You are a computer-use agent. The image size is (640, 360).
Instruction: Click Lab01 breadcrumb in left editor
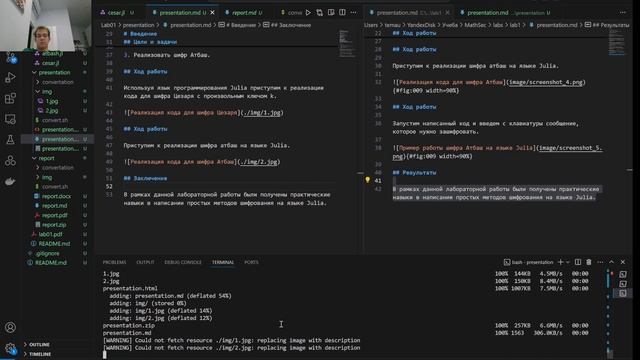pyautogui.click(x=109, y=25)
